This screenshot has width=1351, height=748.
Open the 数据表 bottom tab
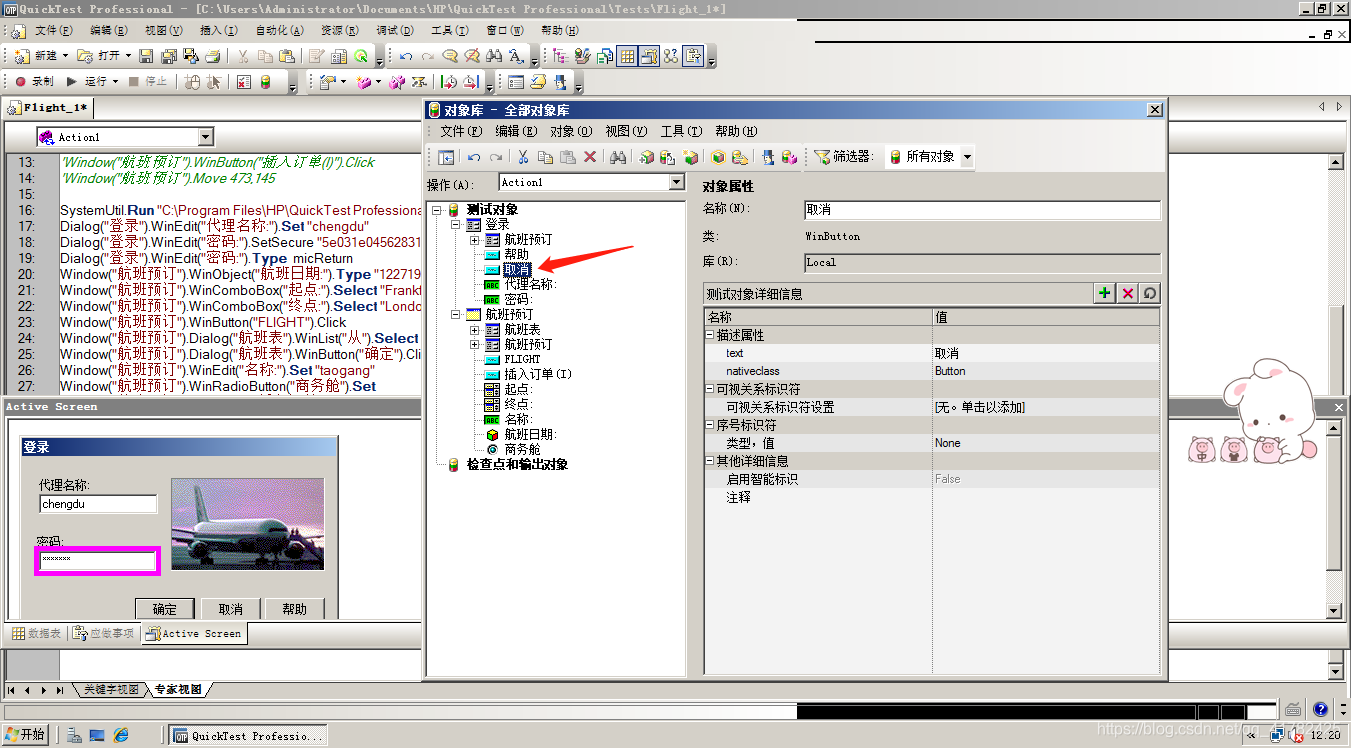[37, 633]
